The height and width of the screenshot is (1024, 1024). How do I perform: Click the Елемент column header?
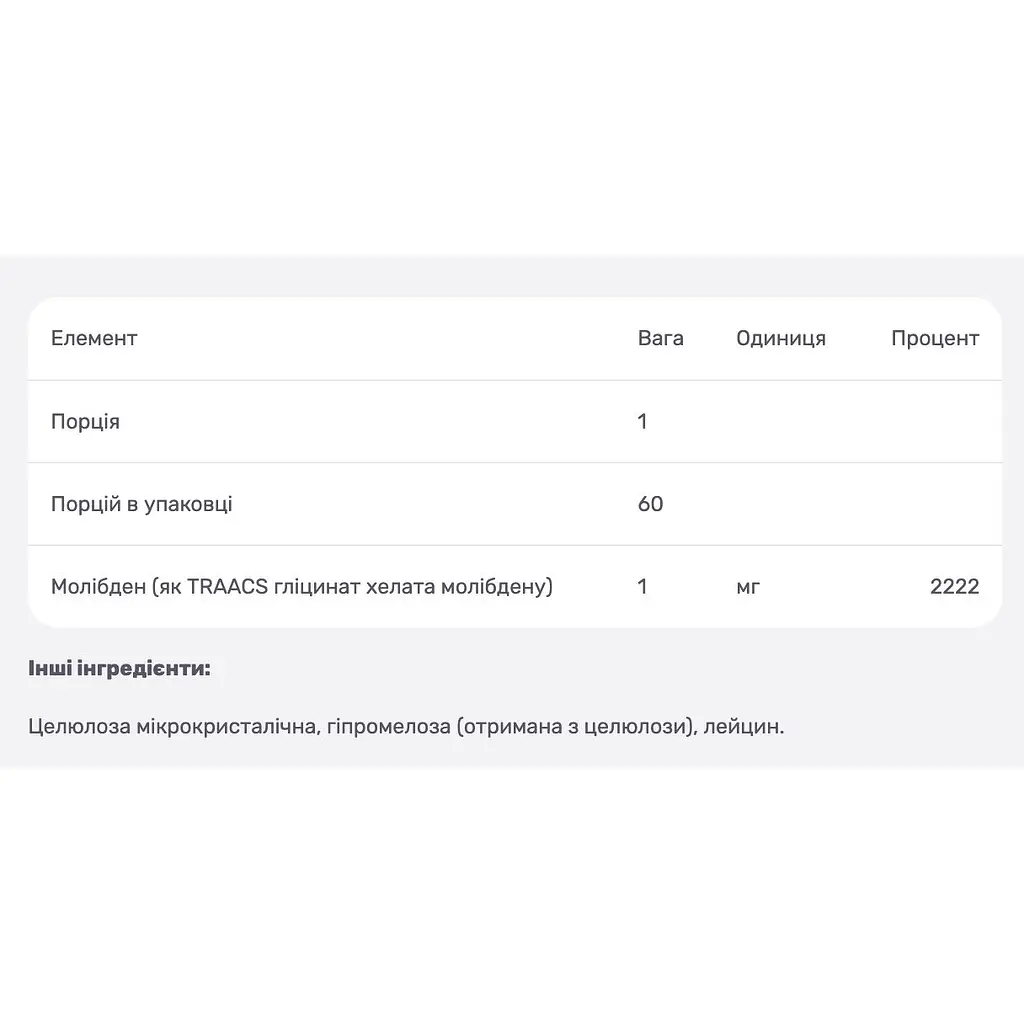(x=94, y=338)
